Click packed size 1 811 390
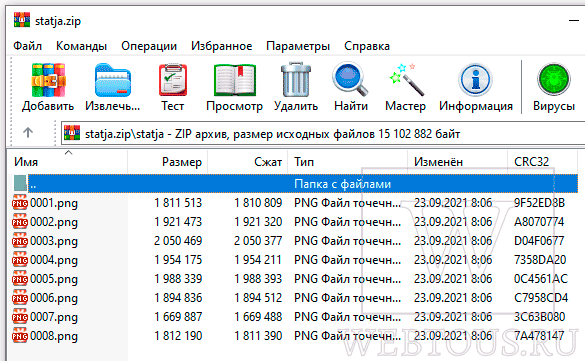This screenshot has height=361, width=585. click(258, 336)
